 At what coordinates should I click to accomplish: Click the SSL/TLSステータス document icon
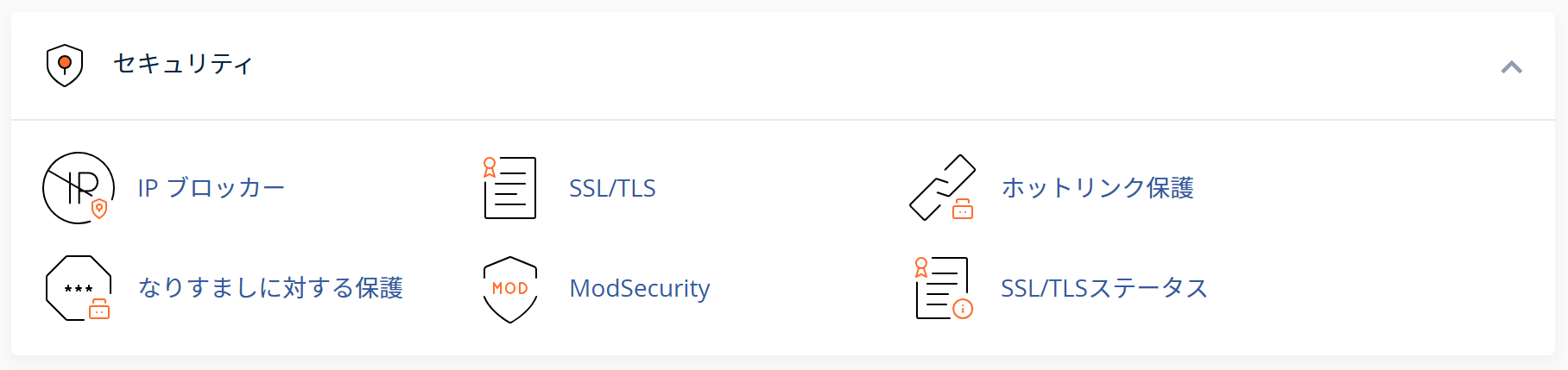click(x=944, y=288)
